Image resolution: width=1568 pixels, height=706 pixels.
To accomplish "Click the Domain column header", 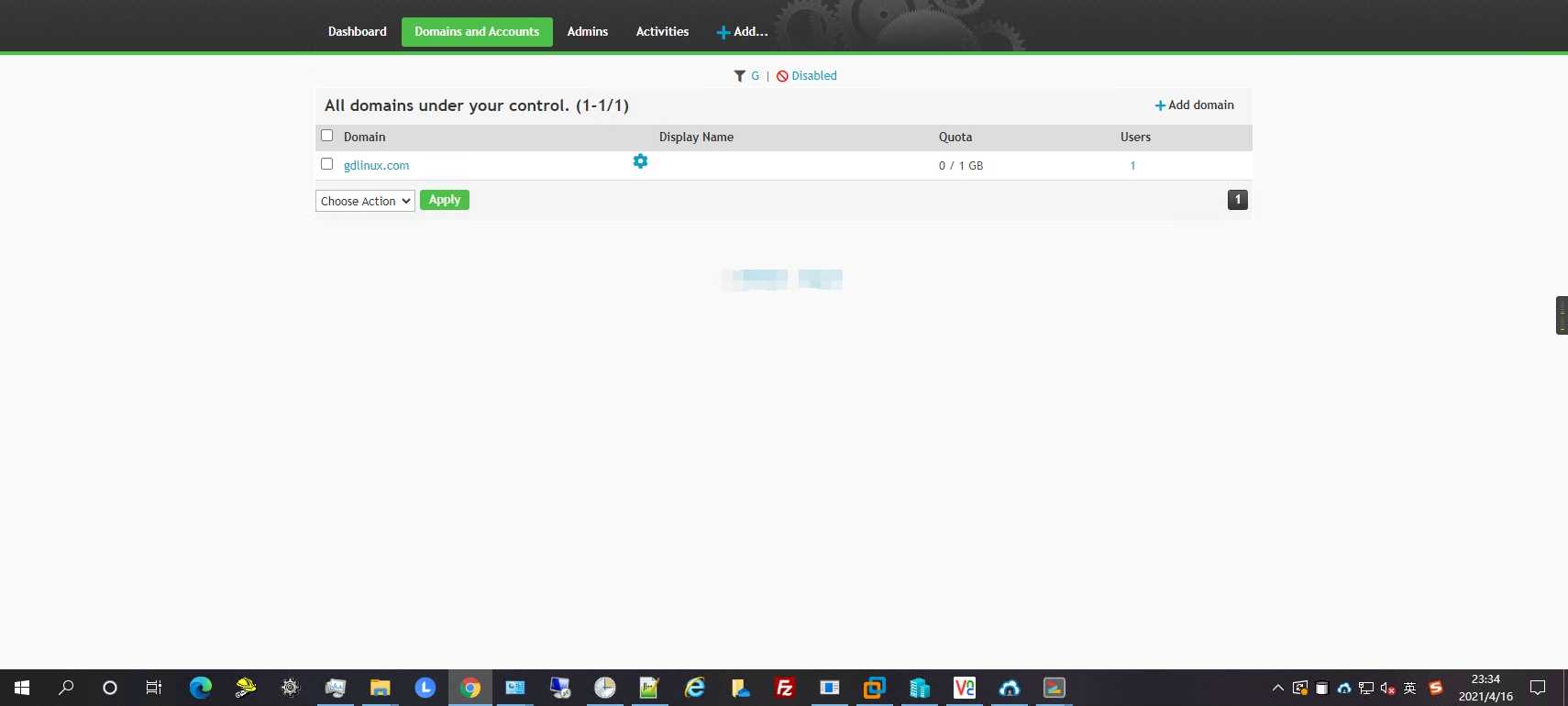I will coord(364,138).
